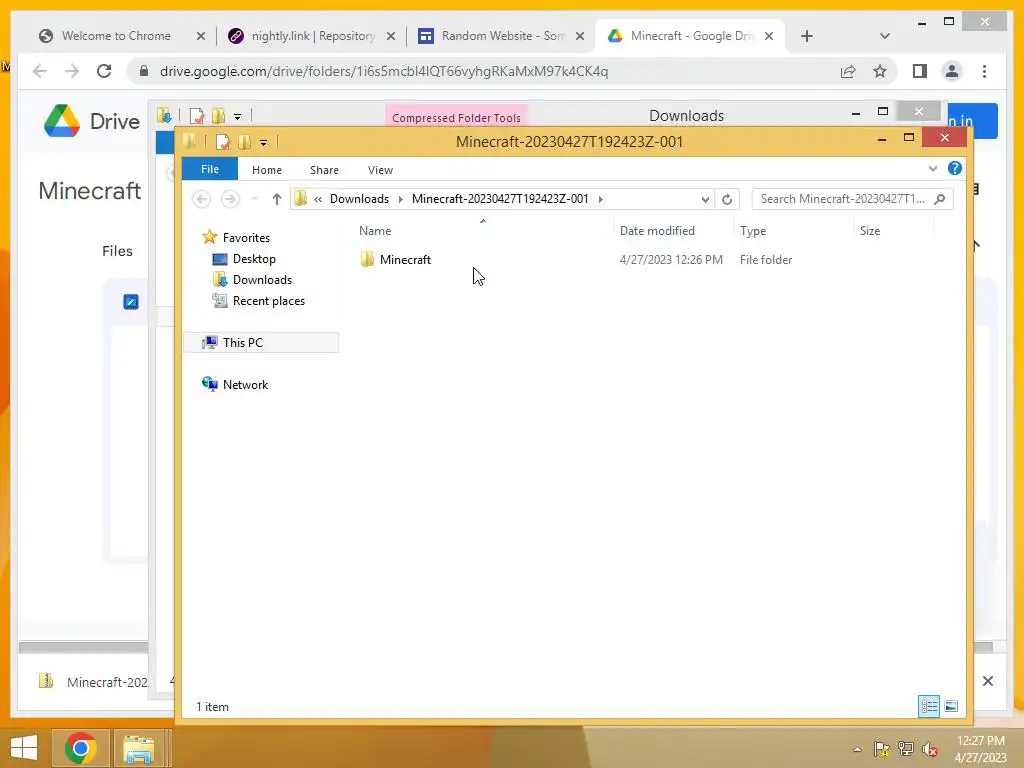The height and width of the screenshot is (768, 1024).
Task: Click the Properties icon in quick access toolbar
Action: 223,142
